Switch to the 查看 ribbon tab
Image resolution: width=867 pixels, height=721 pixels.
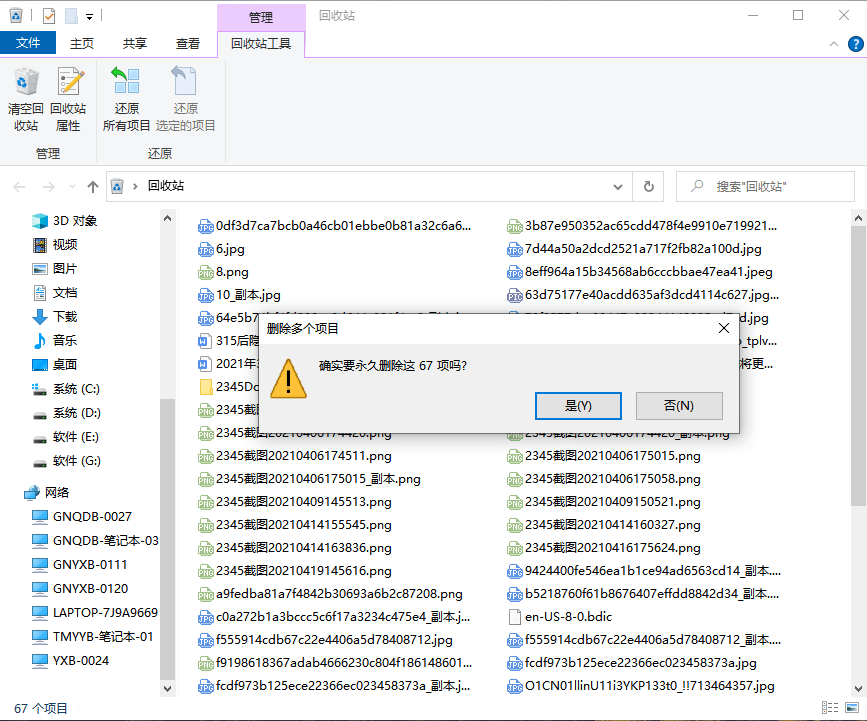[x=188, y=44]
